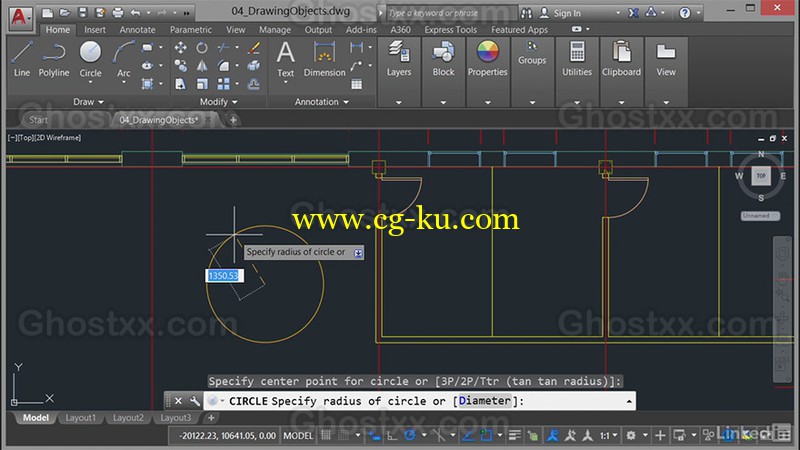Click the Diameter option in command line
800x450 pixels.
point(484,401)
